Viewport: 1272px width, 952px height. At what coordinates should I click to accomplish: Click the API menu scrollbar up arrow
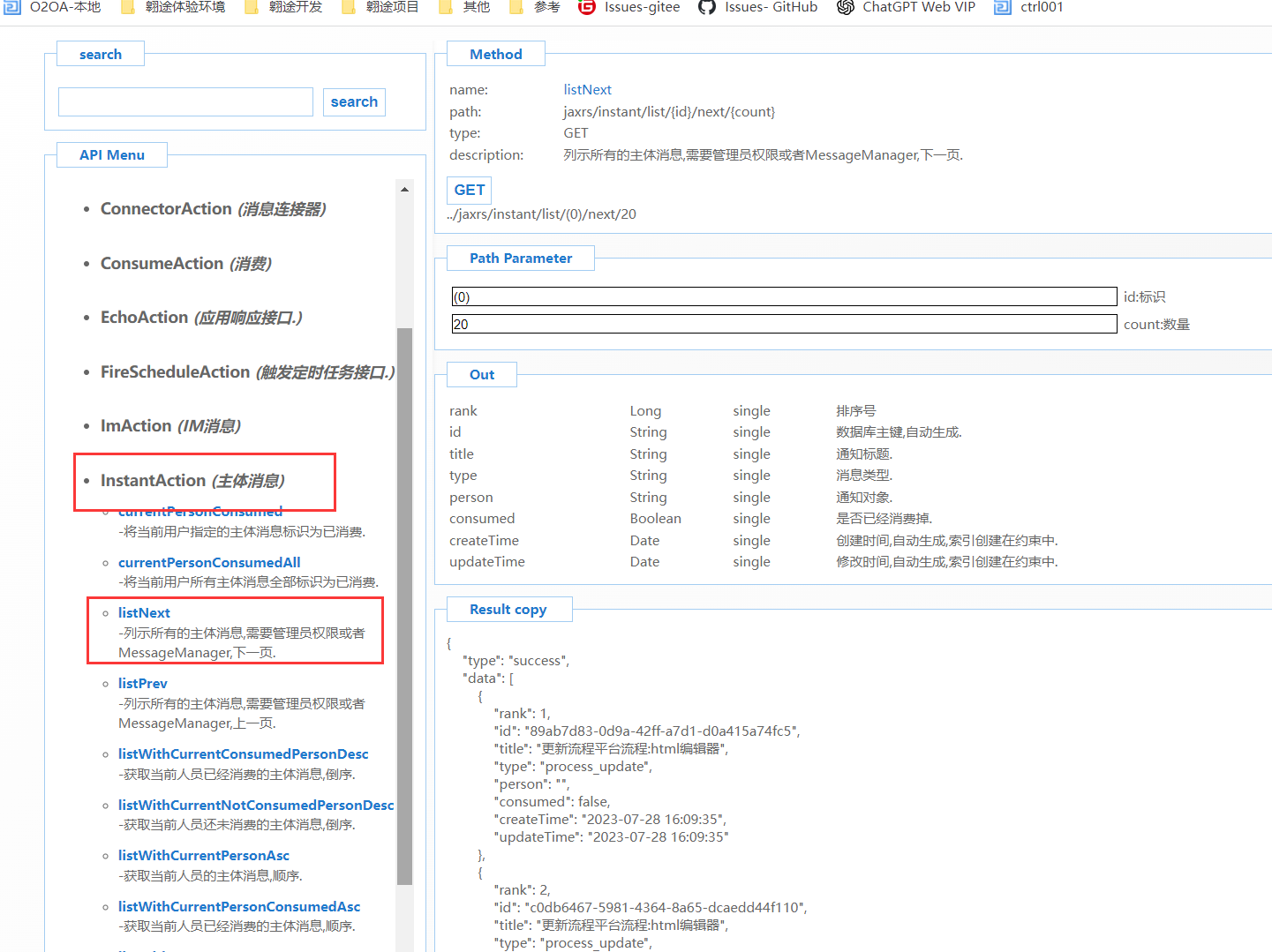[404, 190]
